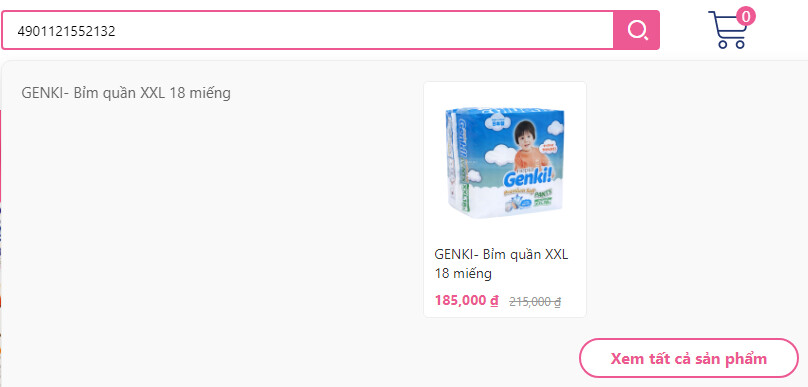
Task: Select the suggestion GENKI- Bỉm quần XXL 18 miếng
Action: (126, 93)
